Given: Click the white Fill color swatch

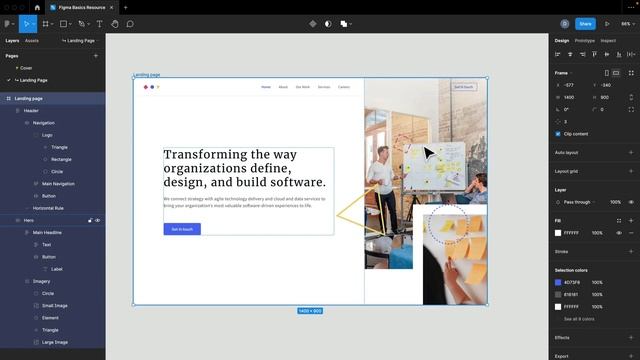Looking at the screenshot, I should click(x=558, y=233).
